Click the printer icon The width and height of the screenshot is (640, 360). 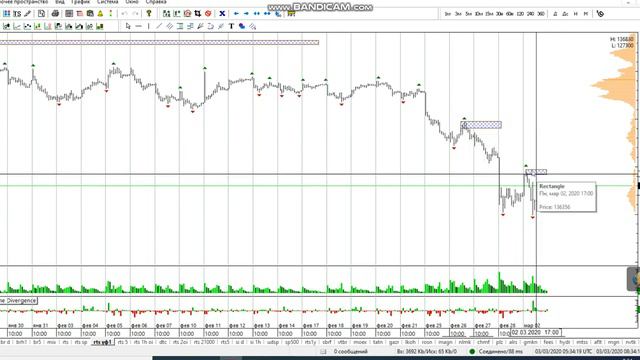[55, 13]
